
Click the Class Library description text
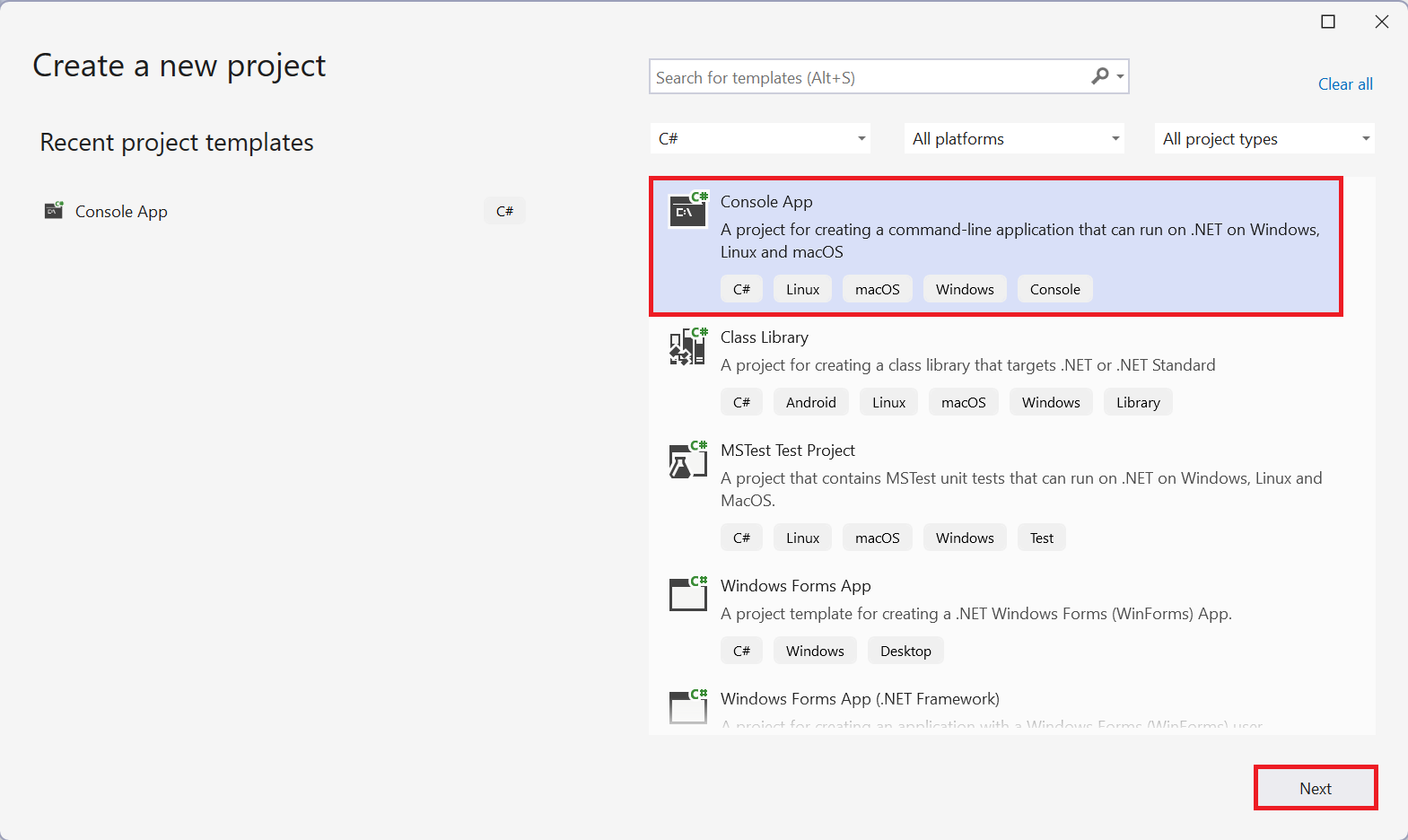click(968, 365)
